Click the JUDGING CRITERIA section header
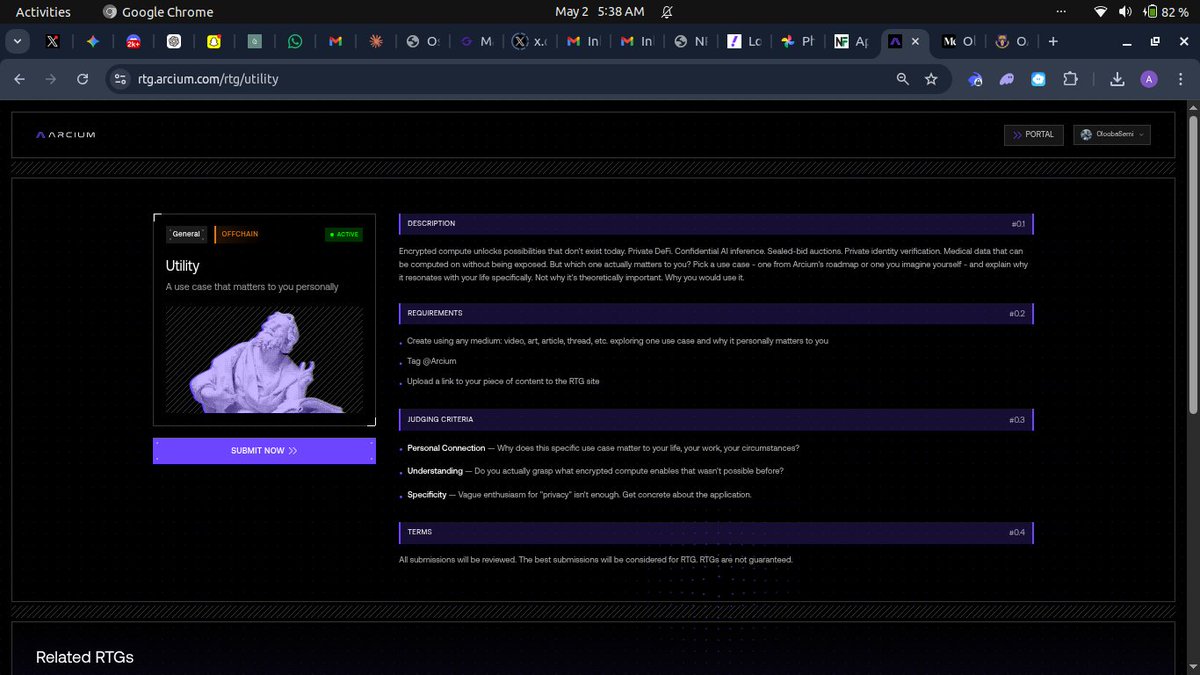The image size is (1200, 675). [x=715, y=419]
